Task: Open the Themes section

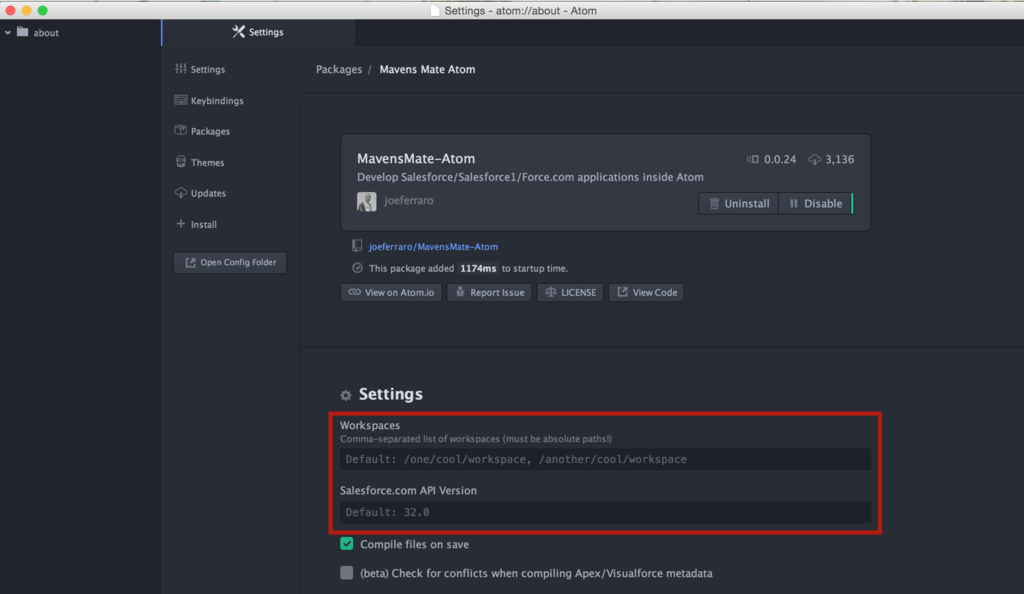Action: click(200, 163)
